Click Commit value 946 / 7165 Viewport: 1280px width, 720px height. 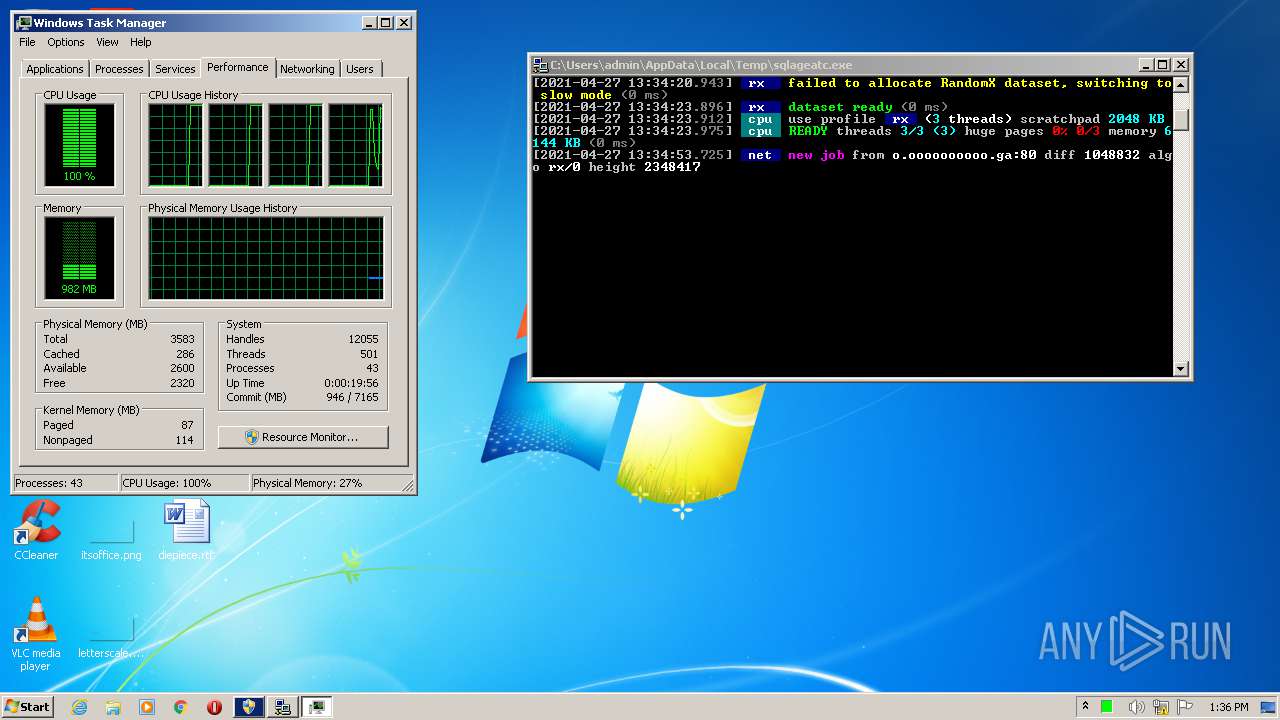pos(352,397)
